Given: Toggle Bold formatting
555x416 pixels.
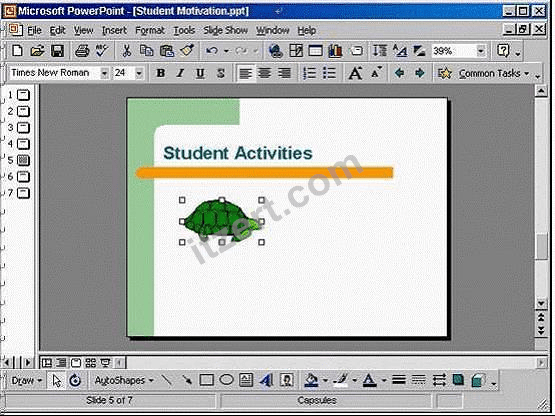Looking at the screenshot, I should [x=161, y=73].
